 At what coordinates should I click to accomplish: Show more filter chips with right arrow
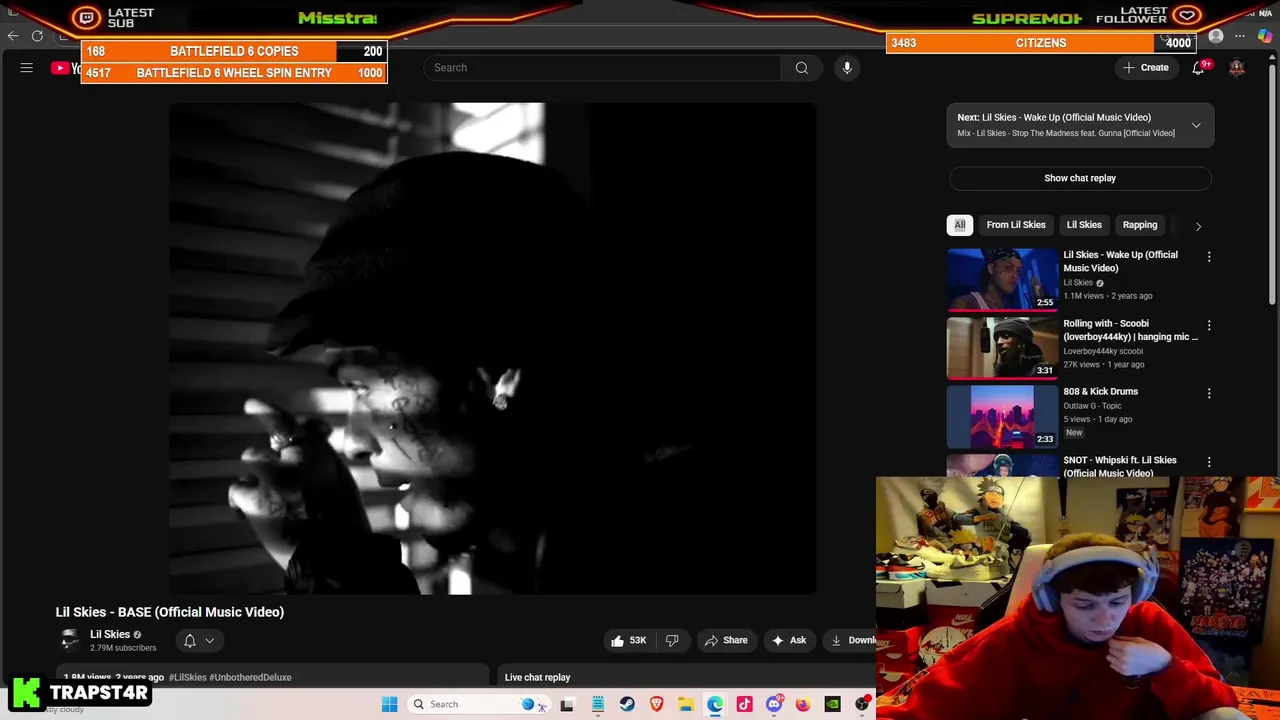(x=1198, y=226)
